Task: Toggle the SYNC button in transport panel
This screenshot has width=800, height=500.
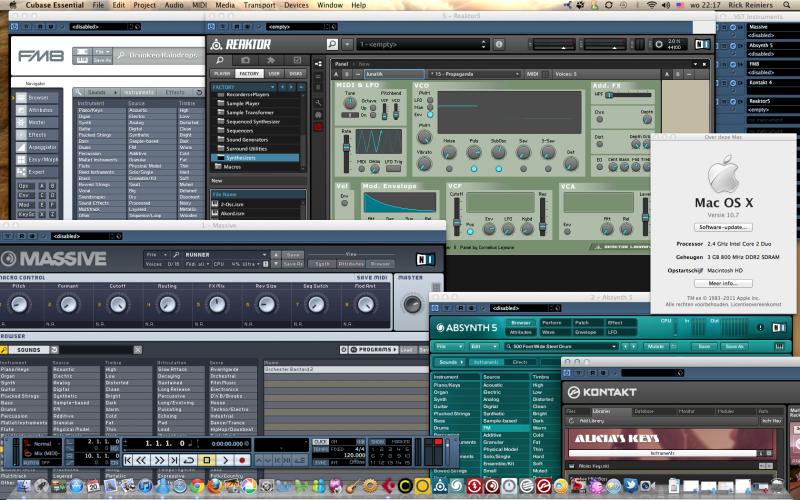Action: point(320,462)
